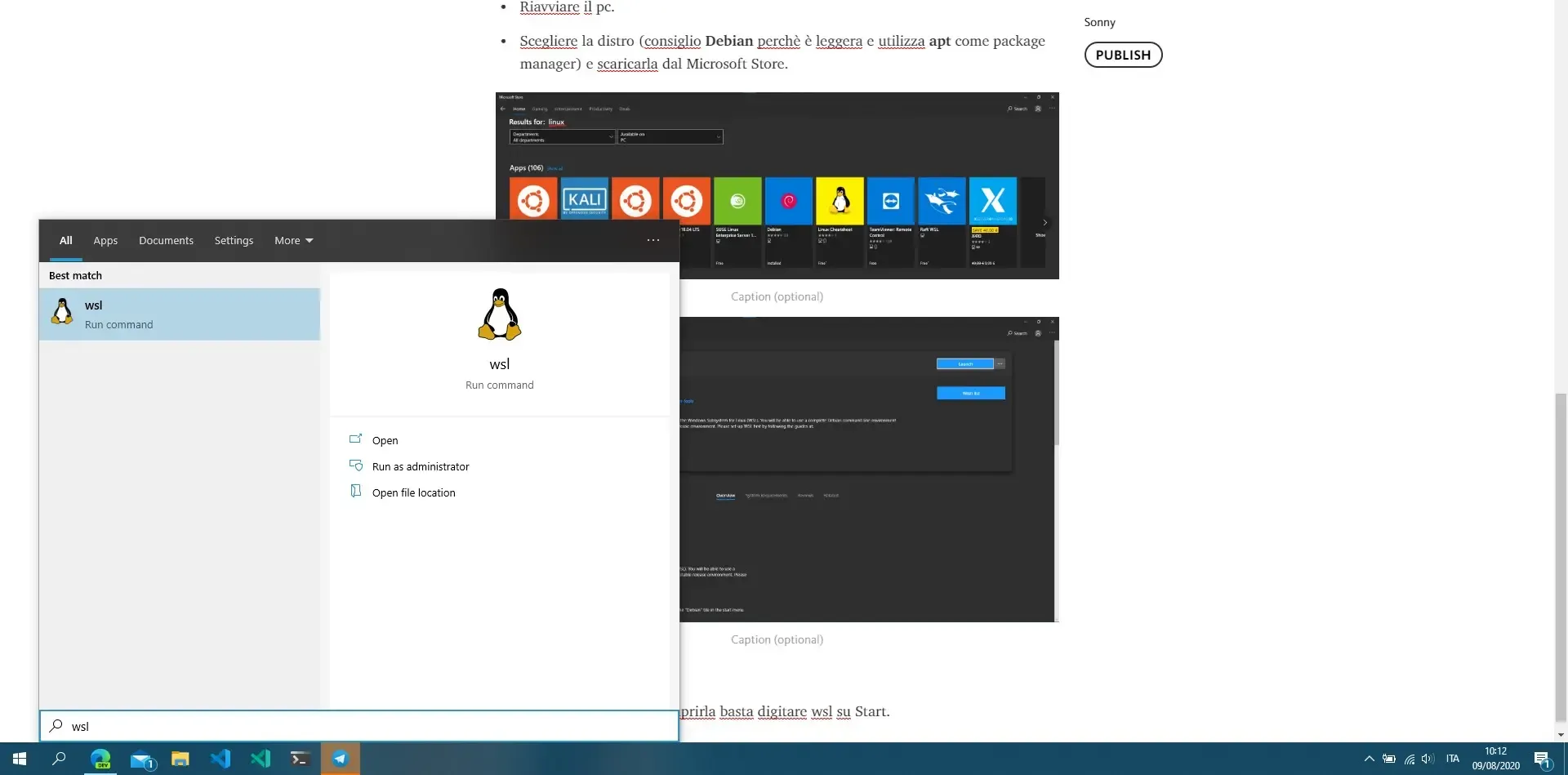The image size is (1568, 775).
Task: Open green VS Code Insiders icon
Action: [261, 759]
